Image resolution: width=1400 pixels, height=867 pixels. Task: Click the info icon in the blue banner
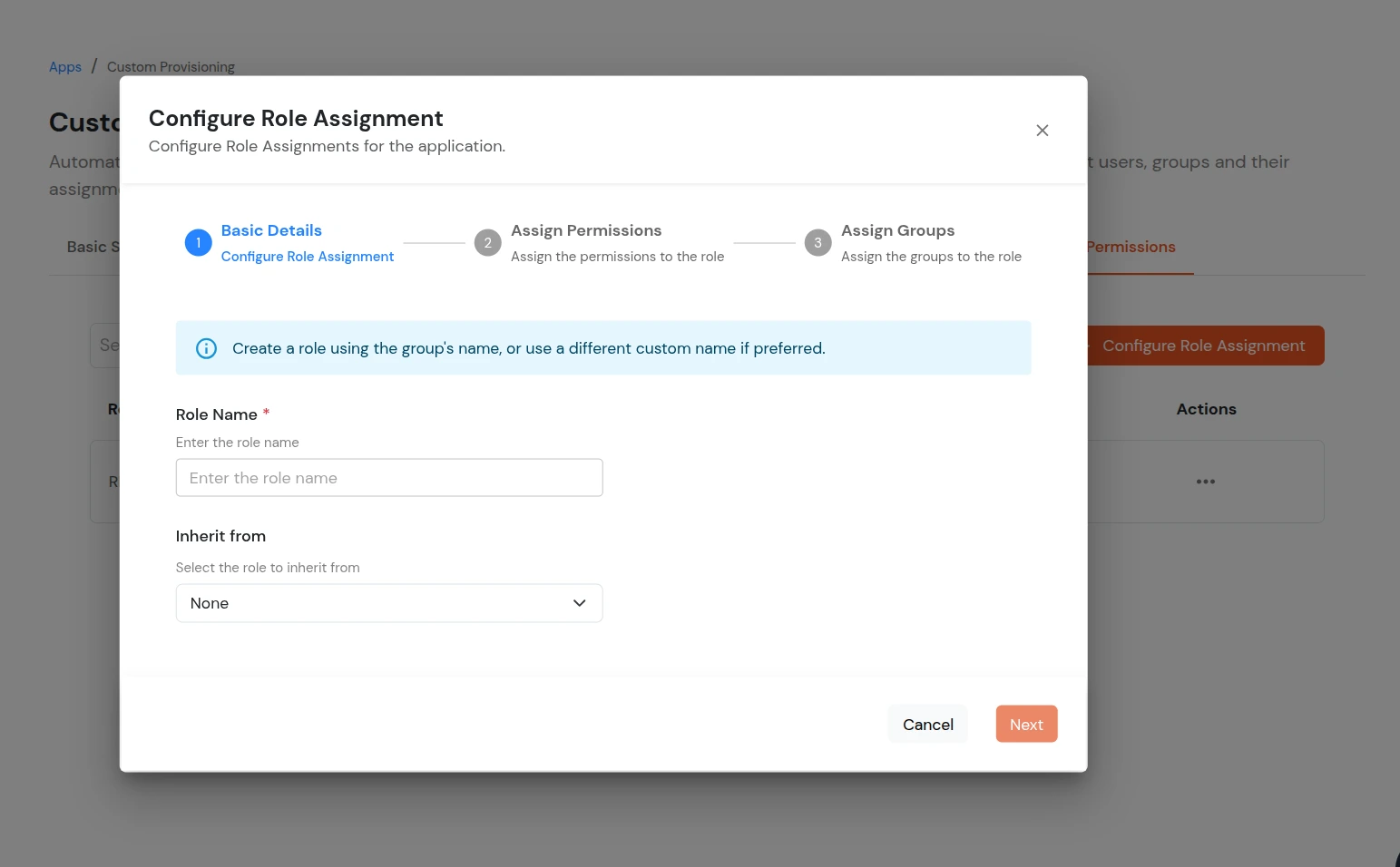(x=206, y=347)
